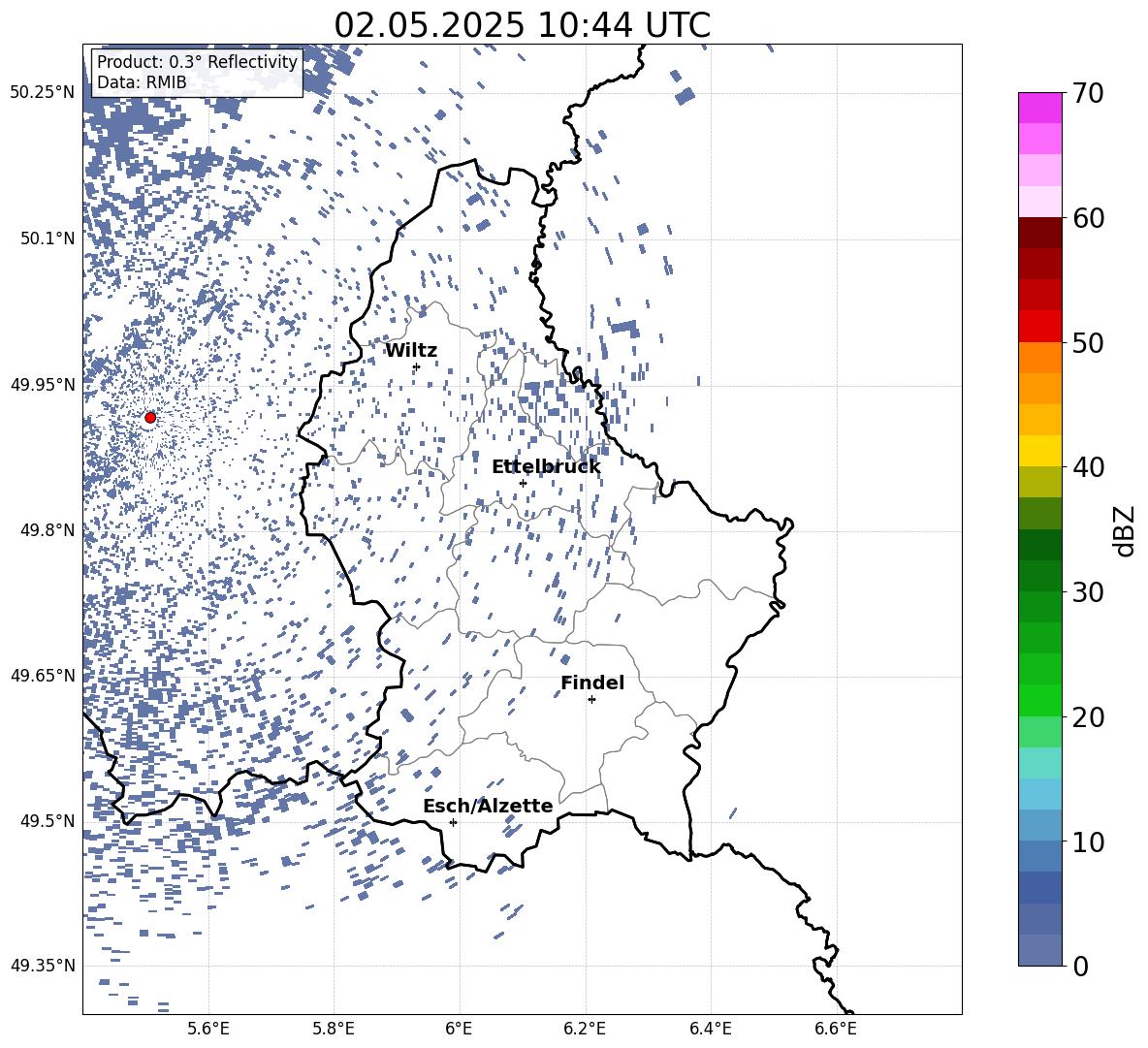Screen dimensions: 1148x1048
Task: Click the title '02.05.2025 10:44 UTC'
Action: (522, 25)
